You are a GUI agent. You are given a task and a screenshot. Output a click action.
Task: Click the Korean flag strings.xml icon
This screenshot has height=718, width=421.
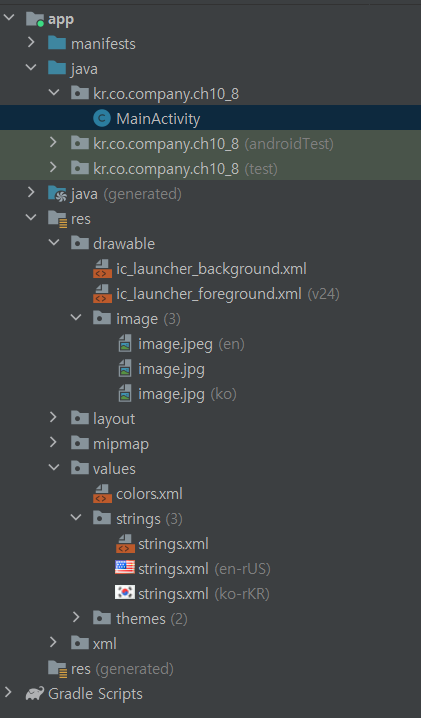tap(125, 592)
